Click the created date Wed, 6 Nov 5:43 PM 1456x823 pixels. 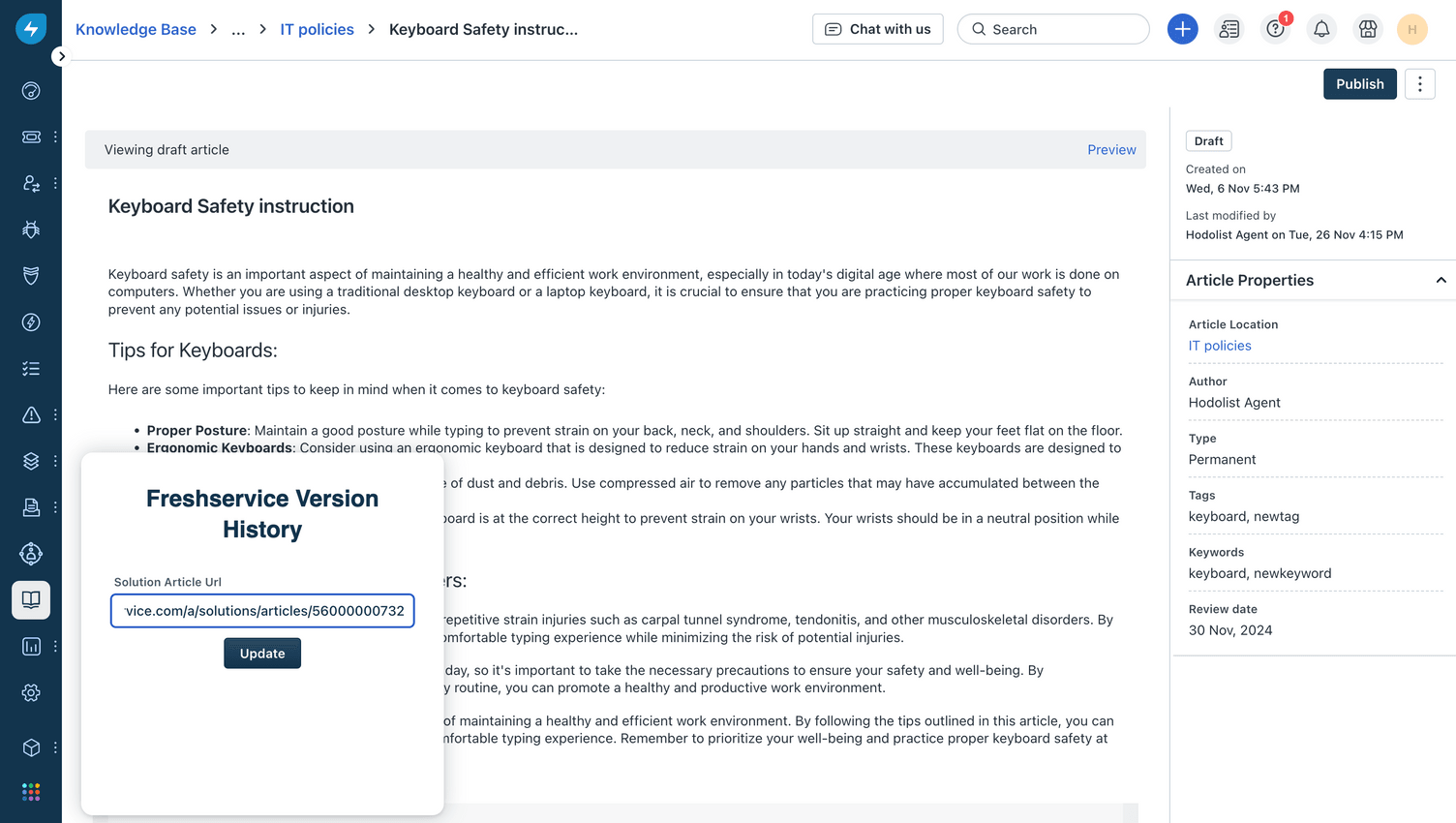(x=1242, y=189)
